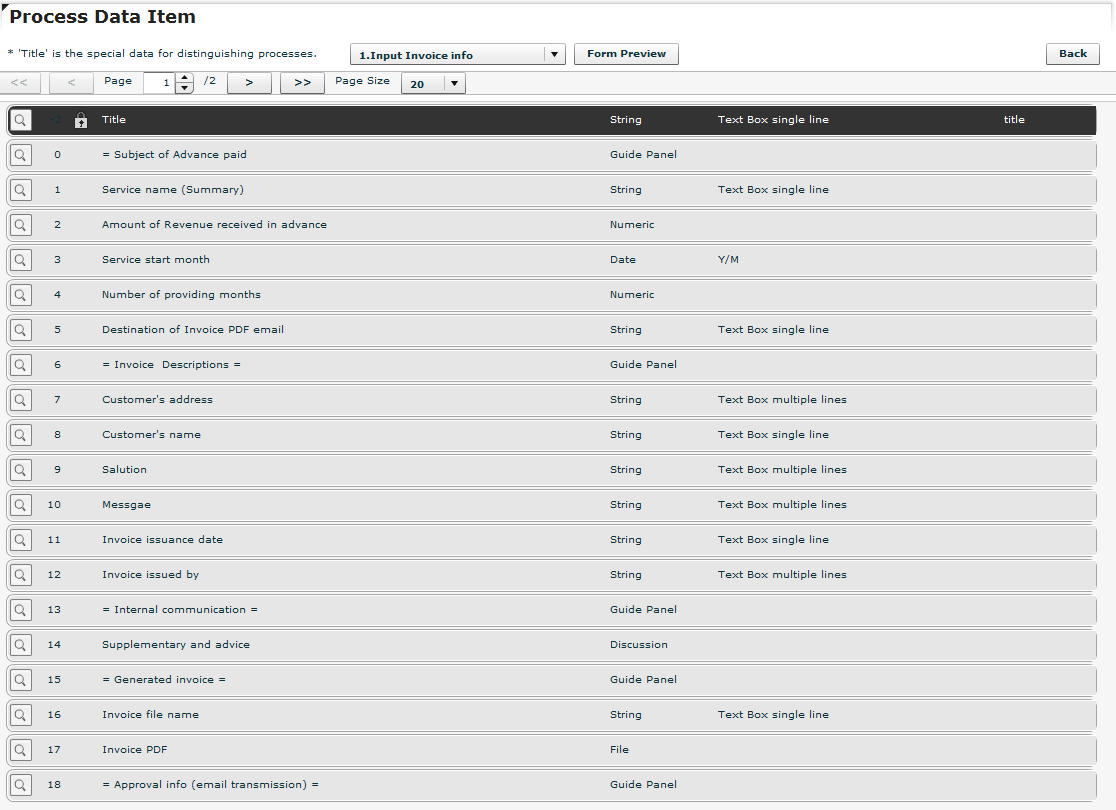Open 'Destination of Invoice PDF email' via magnifier icon
This screenshot has height=810, width=1116.
coord(20,329)
